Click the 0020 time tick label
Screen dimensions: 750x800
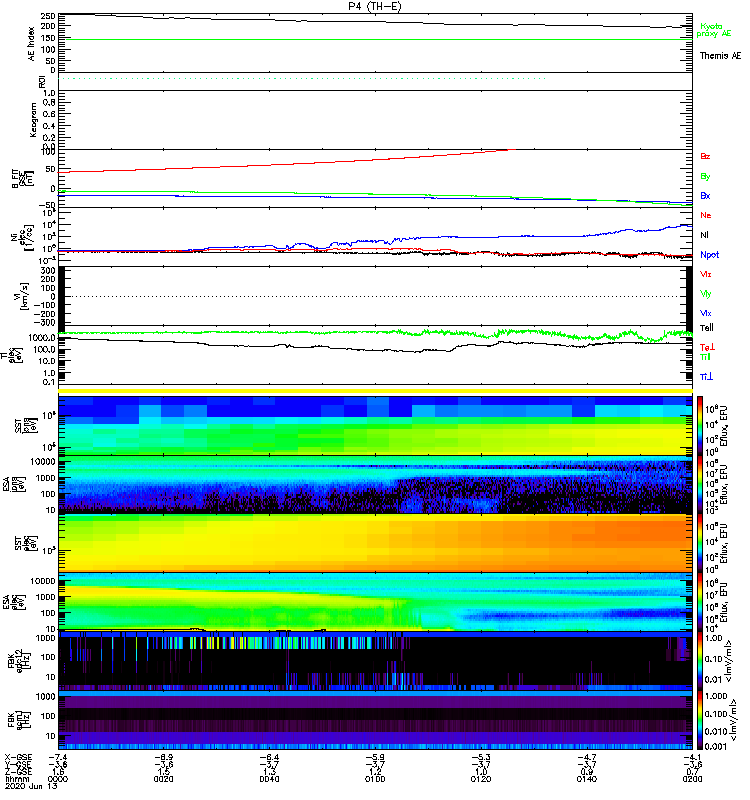(x=163, y=779)
